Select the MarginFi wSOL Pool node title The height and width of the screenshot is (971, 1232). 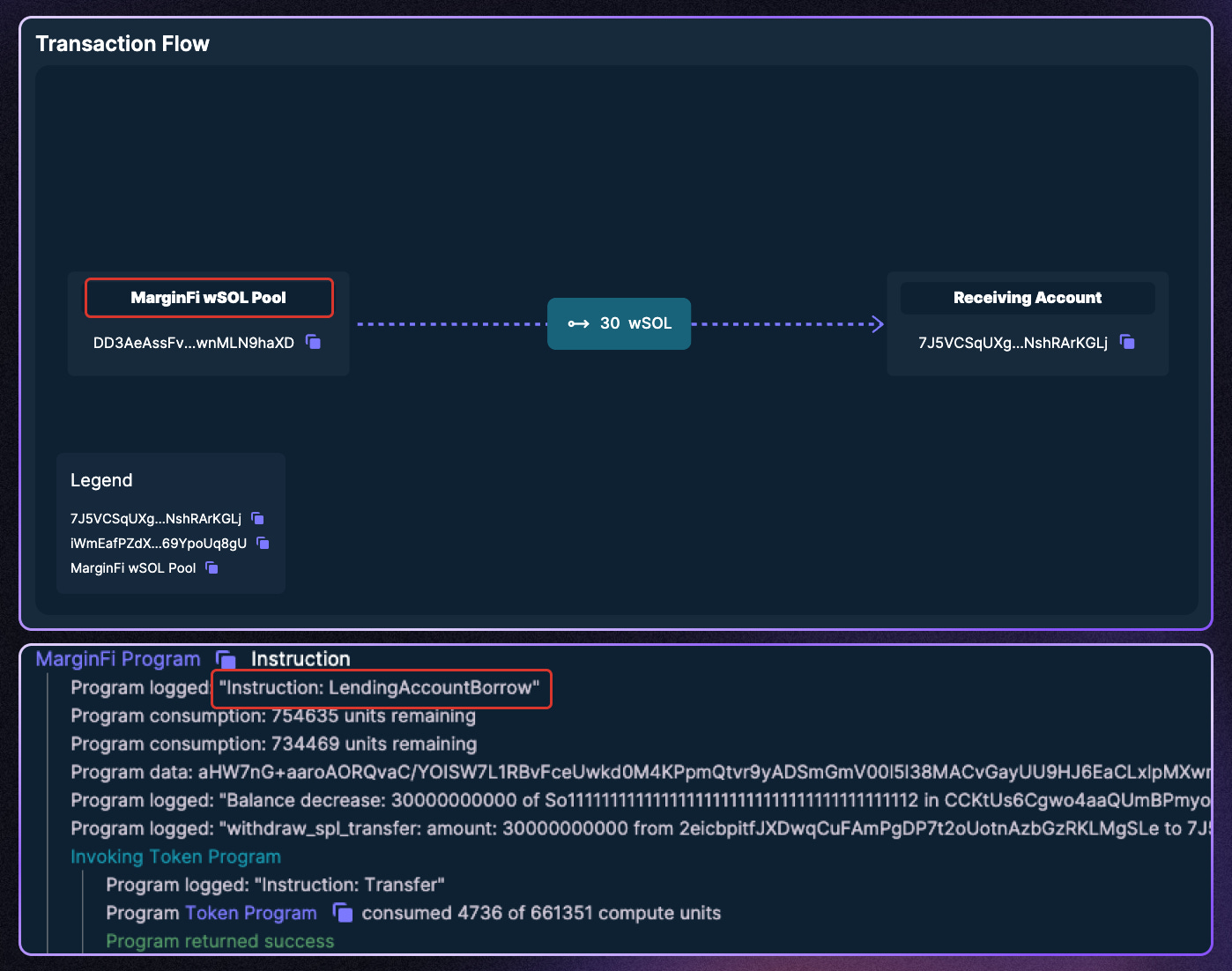coord(209,298)
